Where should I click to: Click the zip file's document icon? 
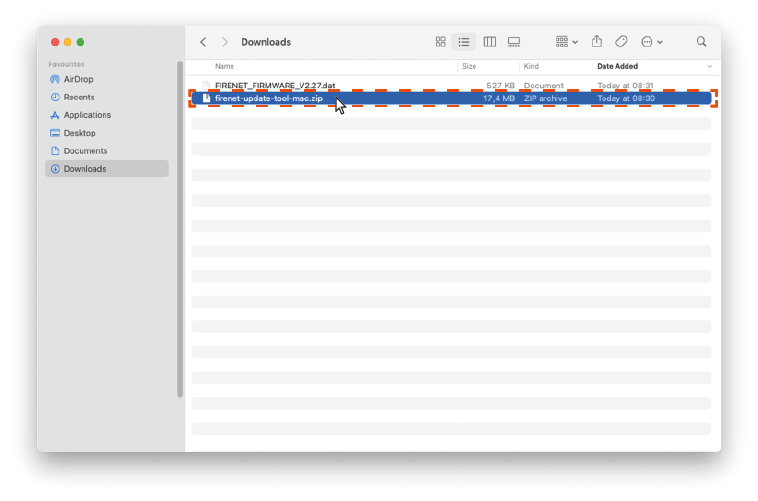[x=206, y=98]
